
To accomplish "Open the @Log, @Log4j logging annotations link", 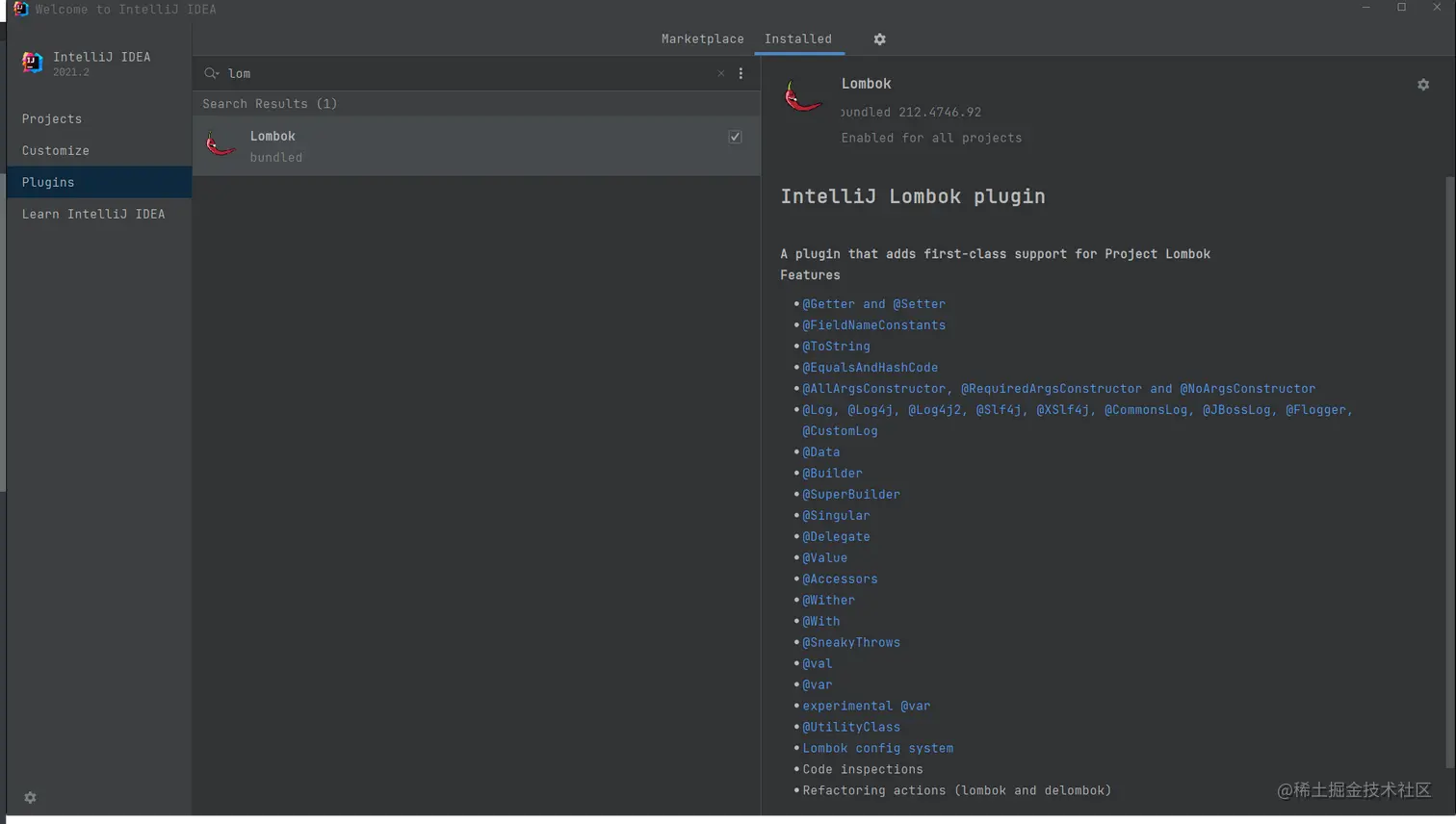I will (x=1078, y=421).
